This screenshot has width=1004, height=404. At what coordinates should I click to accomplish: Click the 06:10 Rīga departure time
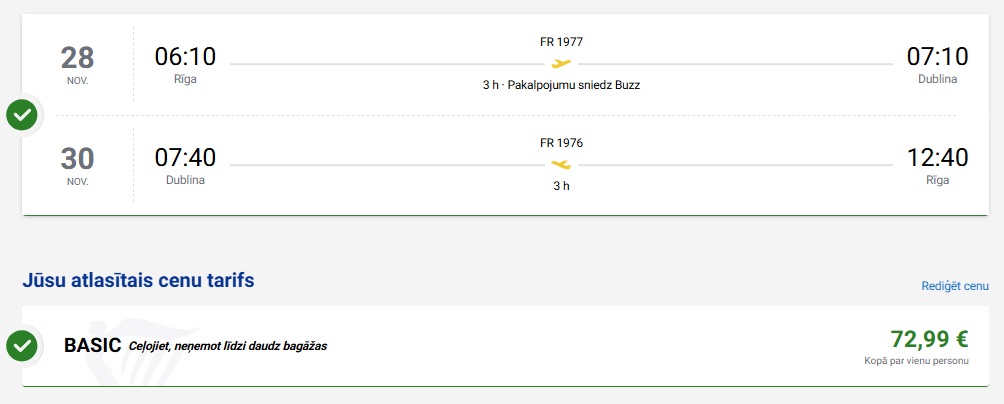185,58
